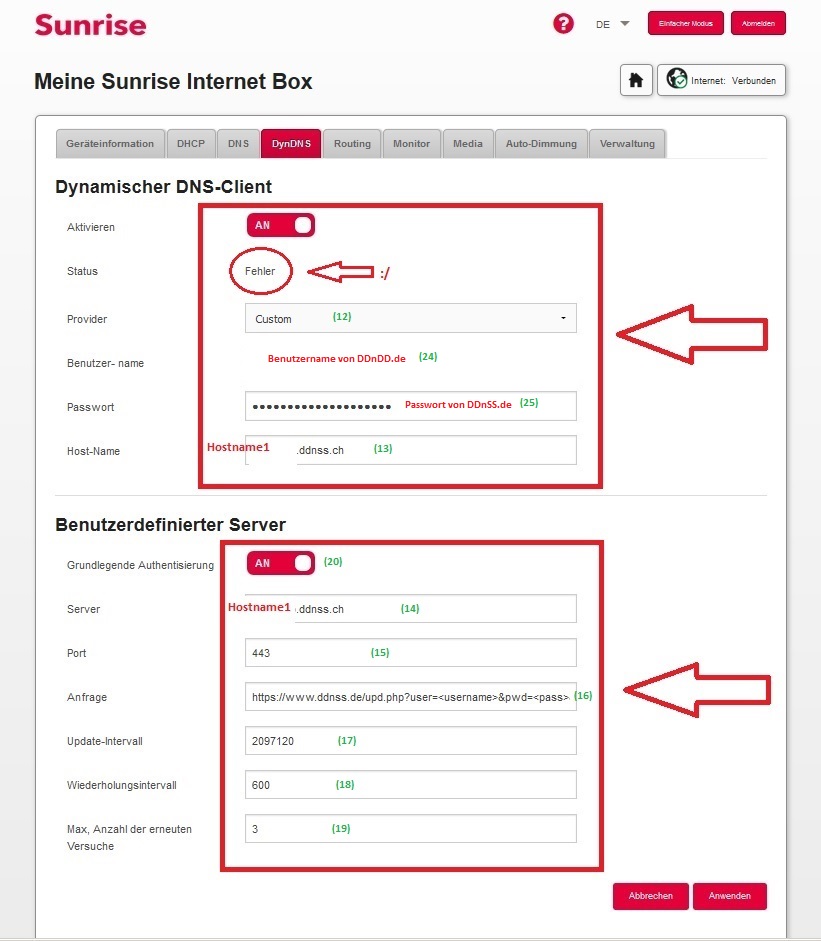
Task: Click the Provider label
Action: coord(86,319)
